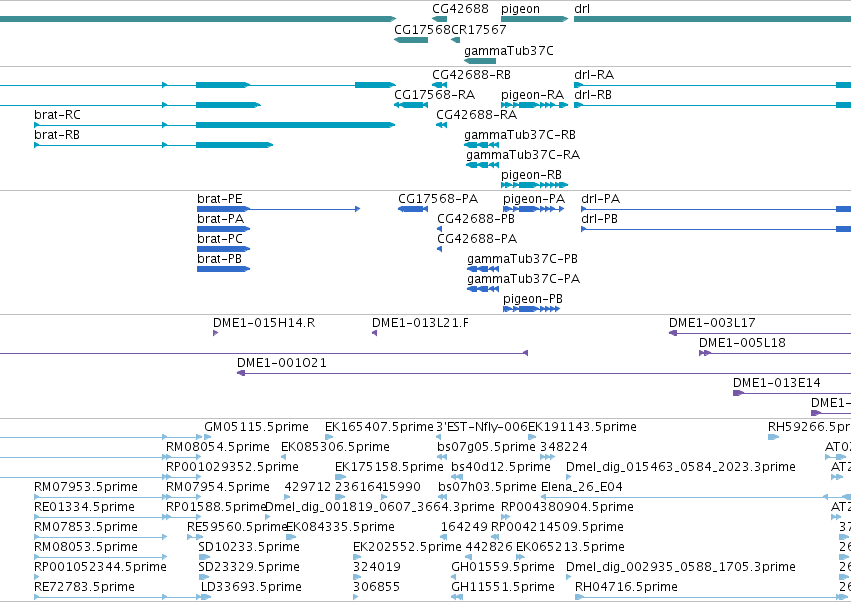Select the EK084335.5prime EST label
The image size is (851, 602).
click(x=340, y=528)
